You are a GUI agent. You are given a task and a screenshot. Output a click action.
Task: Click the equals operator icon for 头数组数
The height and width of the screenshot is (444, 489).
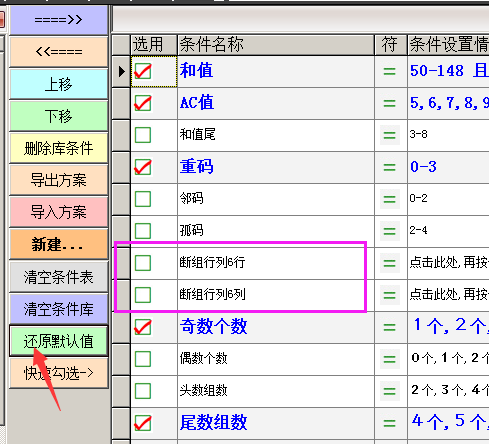tap(390, 391)
